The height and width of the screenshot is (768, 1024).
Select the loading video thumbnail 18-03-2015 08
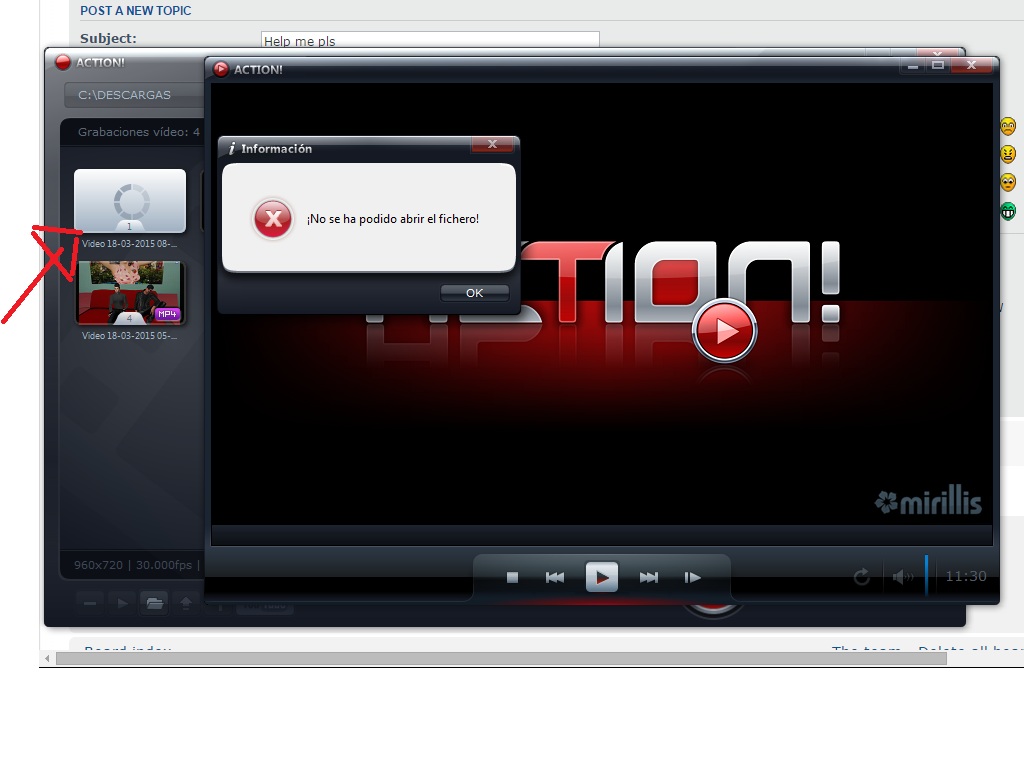(x=130, y=200)
